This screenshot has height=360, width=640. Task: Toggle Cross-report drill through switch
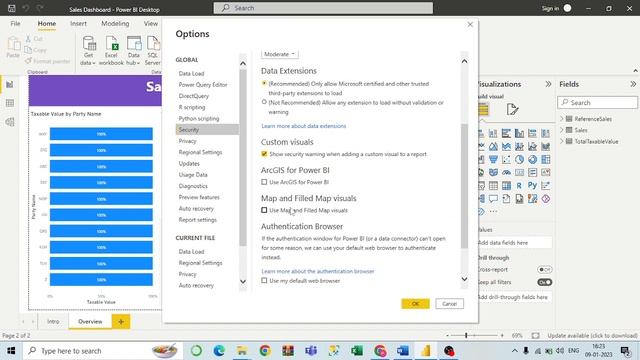click(x=544, y=269)
